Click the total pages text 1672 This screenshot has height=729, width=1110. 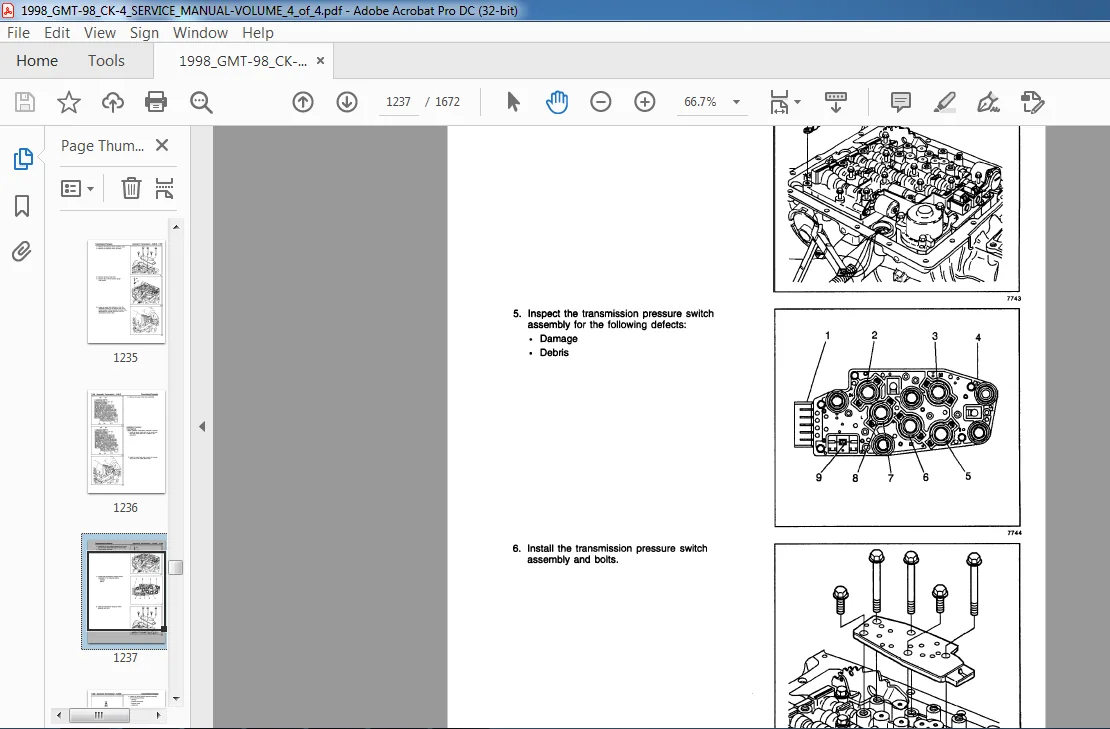pos(447,102)
